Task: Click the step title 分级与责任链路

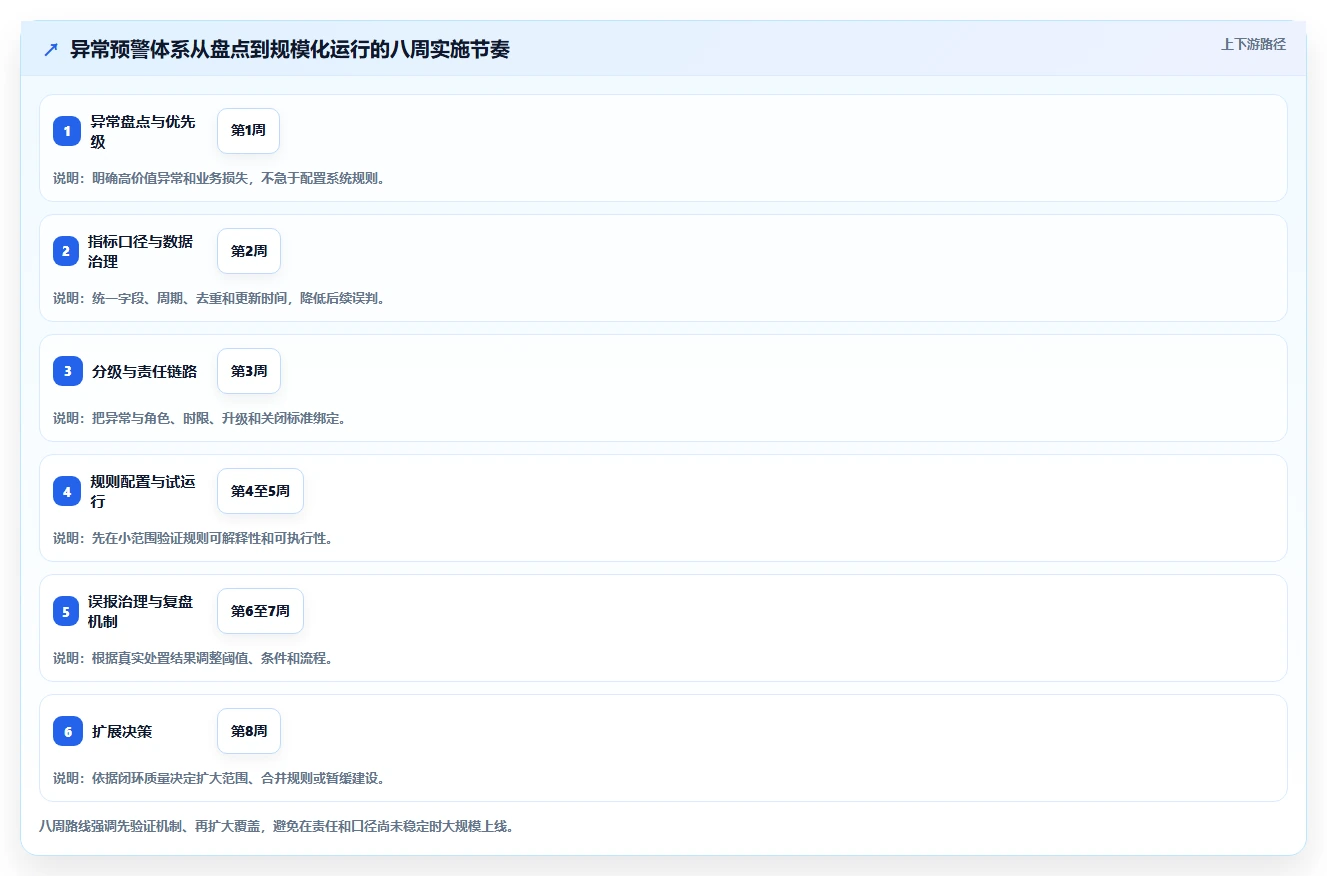Action: coord(144,371)
